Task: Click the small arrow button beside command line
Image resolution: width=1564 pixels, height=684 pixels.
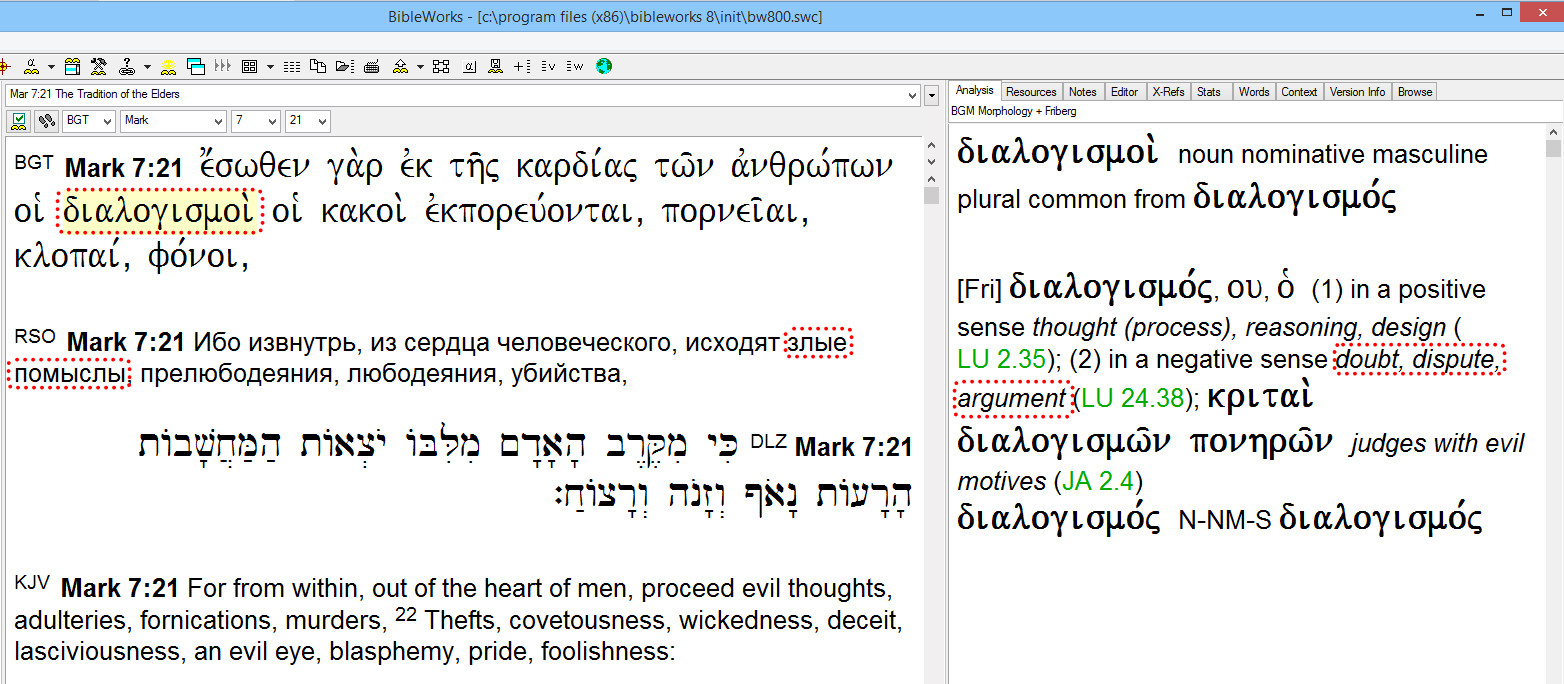Action: point(932,95)
